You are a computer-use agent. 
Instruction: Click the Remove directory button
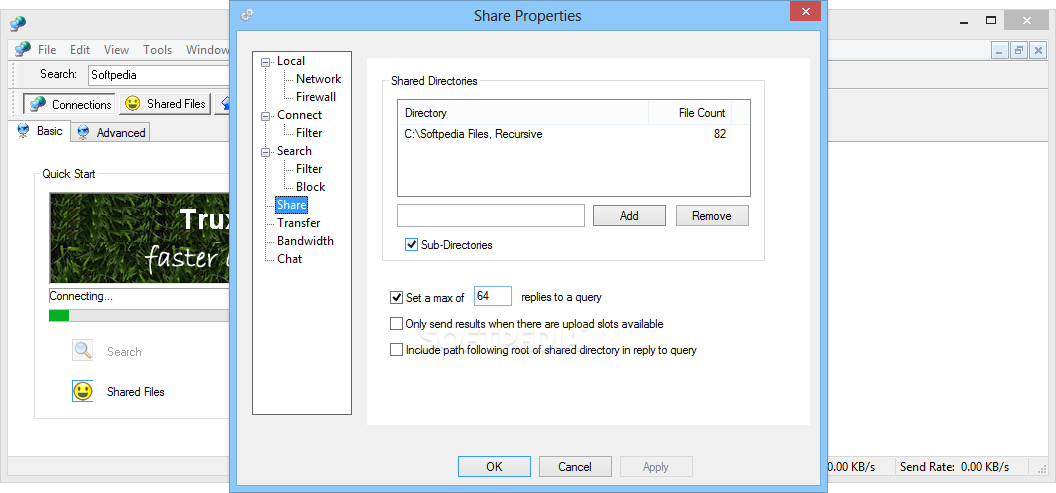pos(712,216)
